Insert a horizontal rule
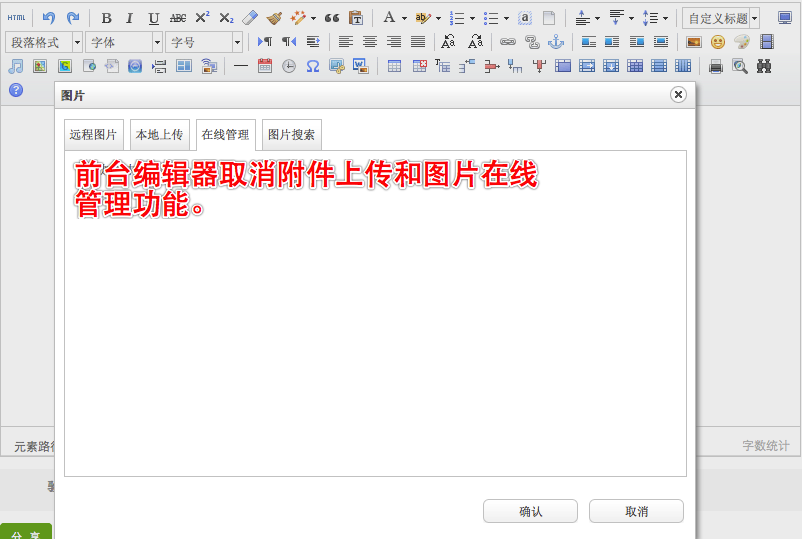The image size is (802, 539). tap(240, 66)
